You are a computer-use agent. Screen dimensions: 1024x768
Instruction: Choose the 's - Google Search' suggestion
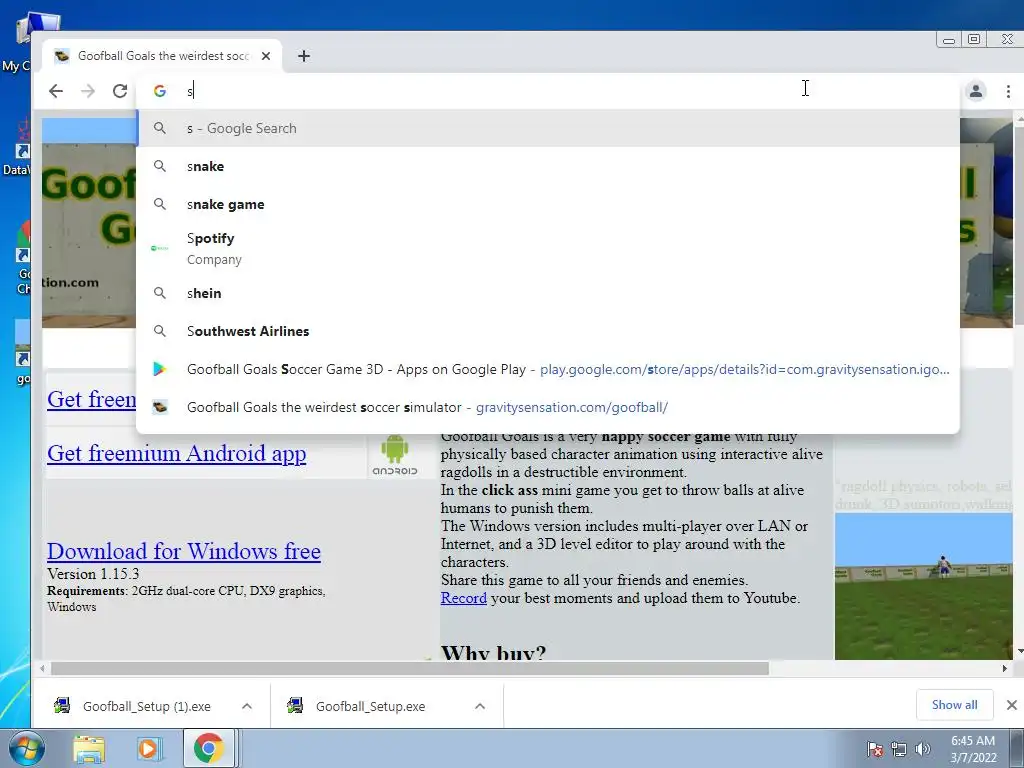pyautogui.click(x=548, y=129)
